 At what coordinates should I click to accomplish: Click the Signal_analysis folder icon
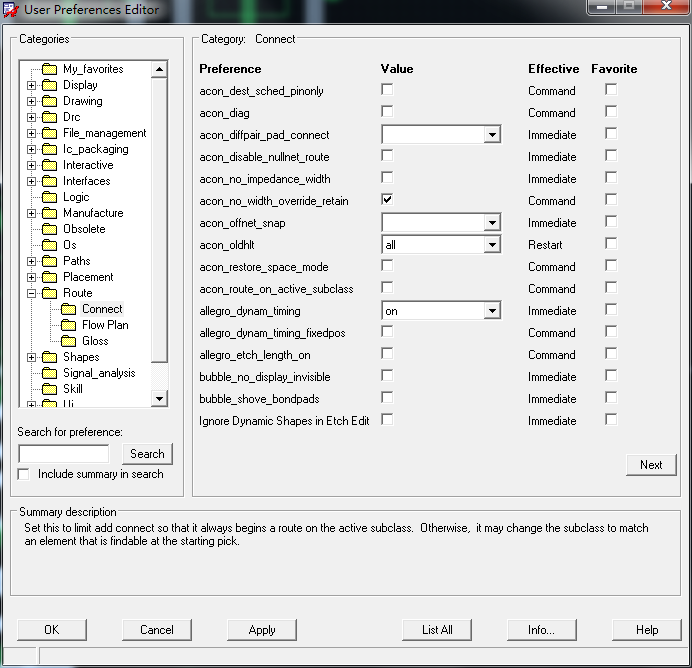49,373
